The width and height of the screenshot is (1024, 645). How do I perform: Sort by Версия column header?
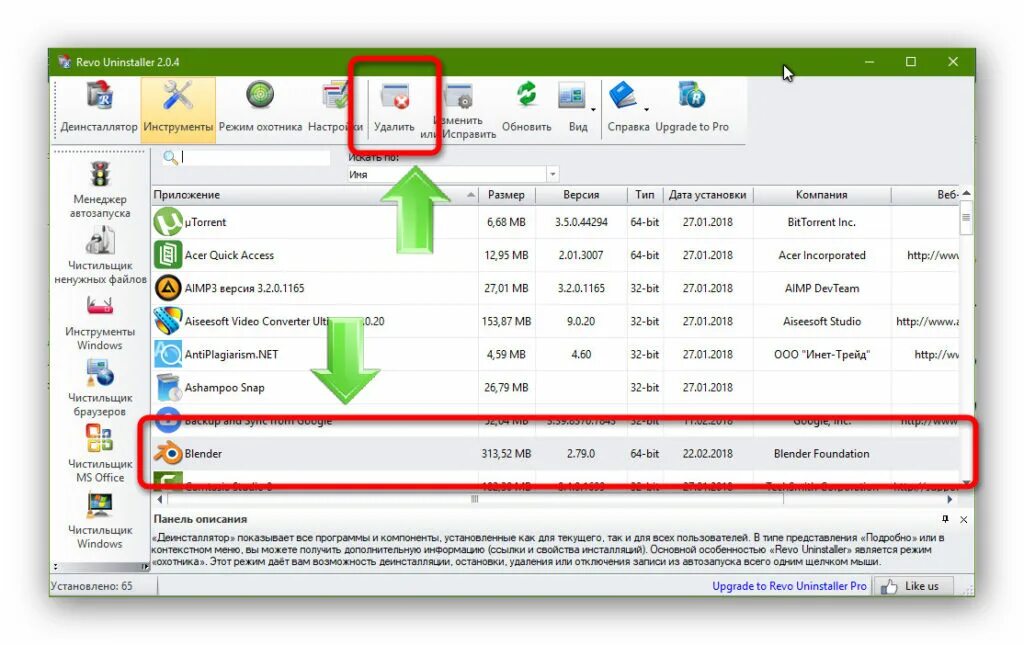[581, 195]
